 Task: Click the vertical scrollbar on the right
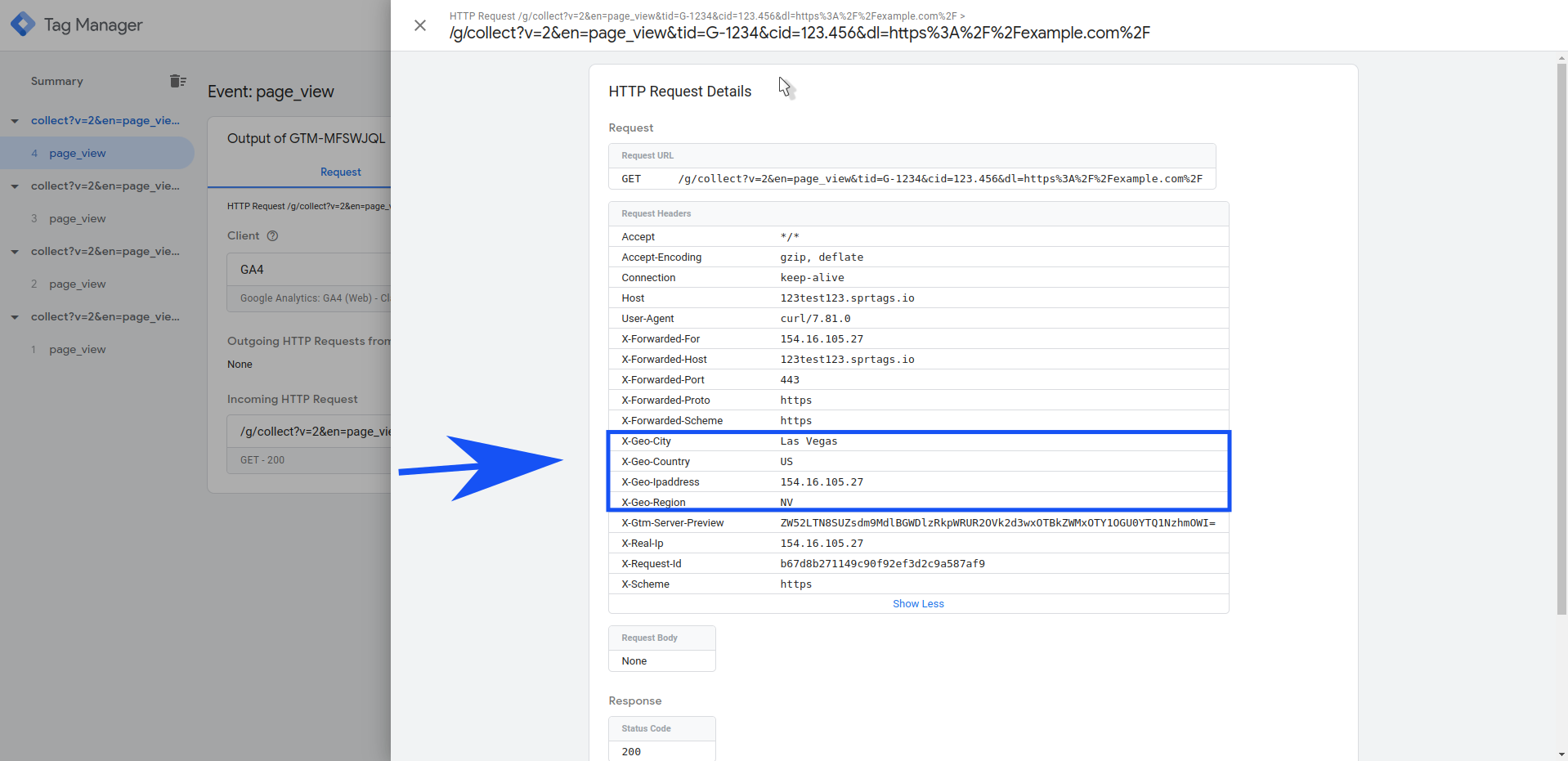[x=1561, y=327]
